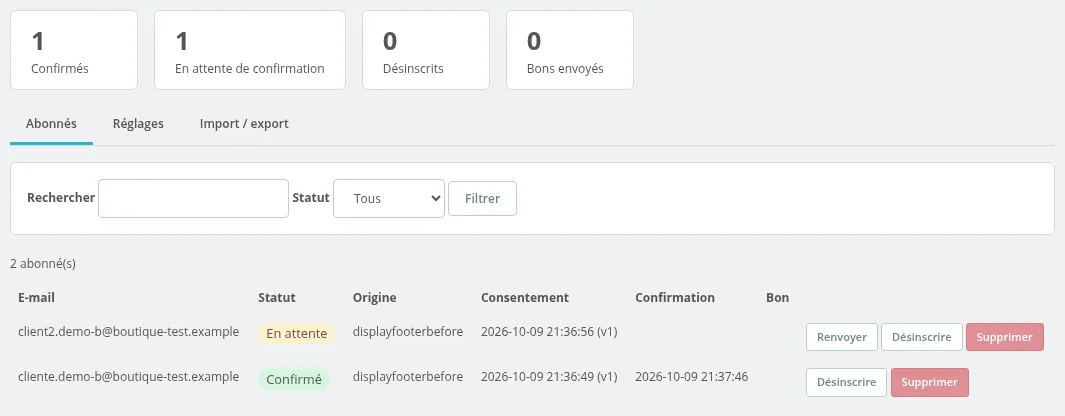Open the Statut dropdown set to Tous
The width and height of the screenshot is (1065, 416).
(389, 198)
